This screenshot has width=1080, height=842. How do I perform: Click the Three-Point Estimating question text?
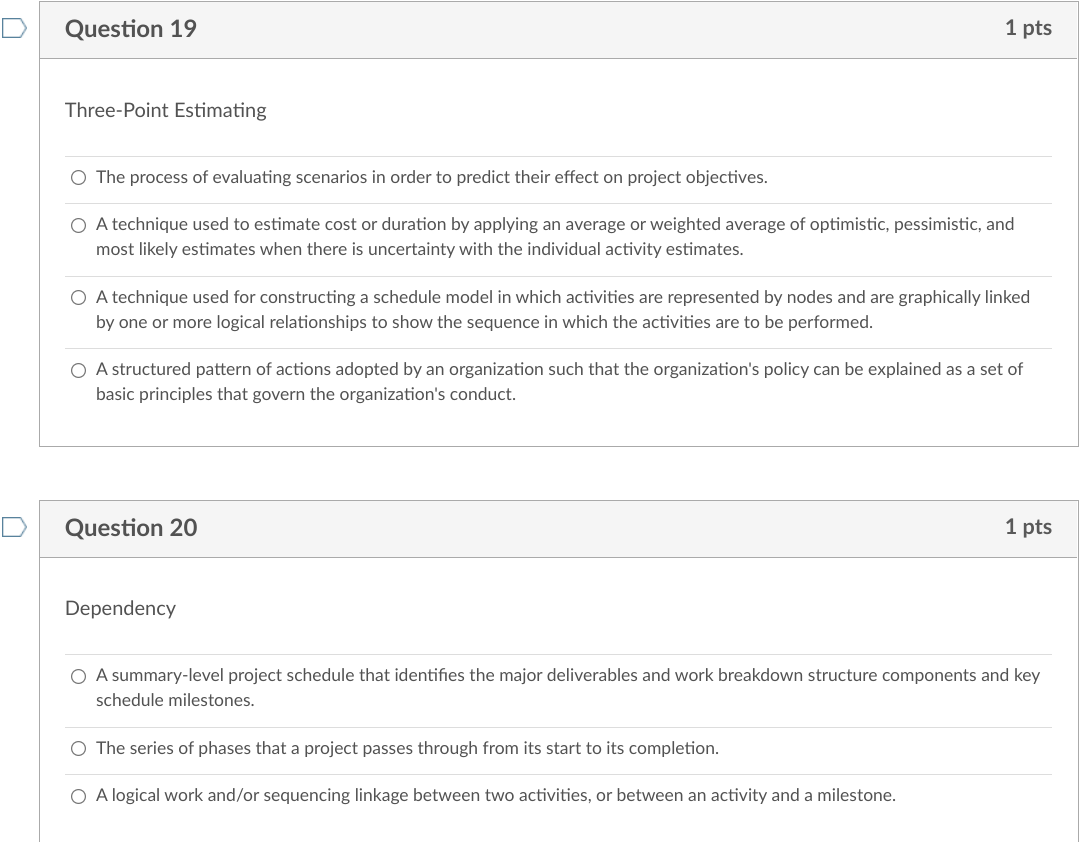tap(166, 110)
